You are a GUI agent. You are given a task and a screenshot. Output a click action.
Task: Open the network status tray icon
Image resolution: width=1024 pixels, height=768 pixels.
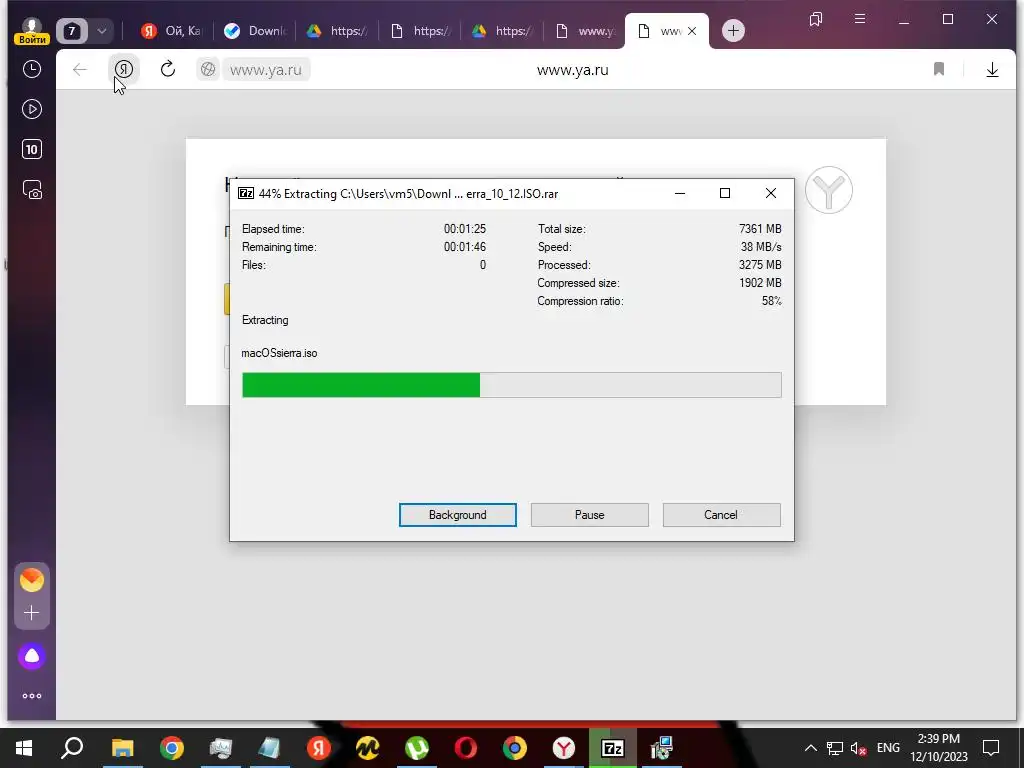(835, 748)
